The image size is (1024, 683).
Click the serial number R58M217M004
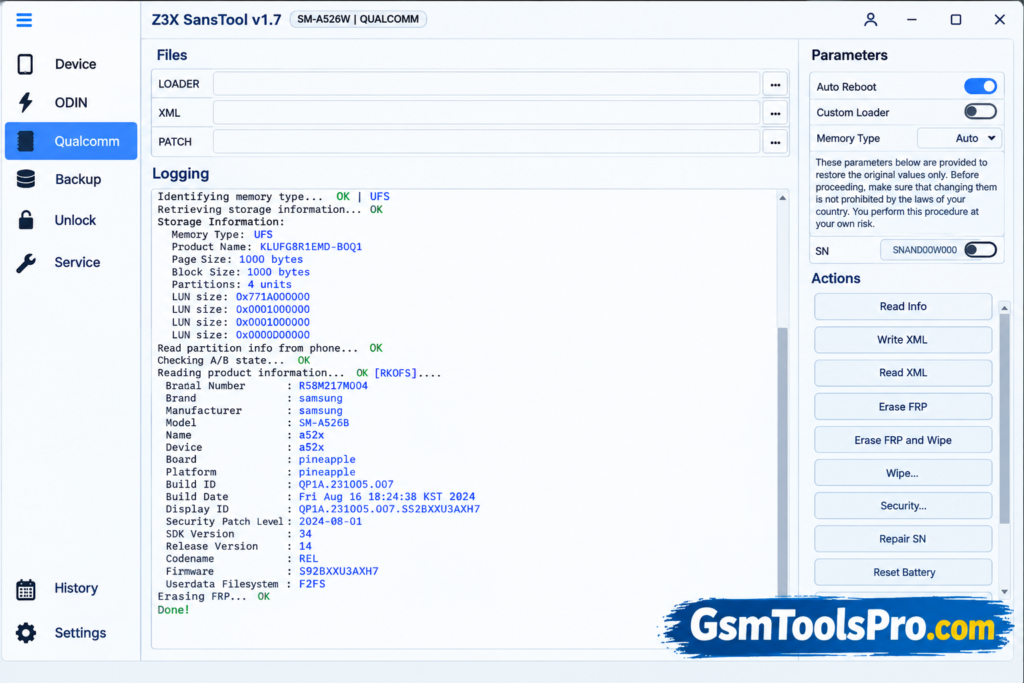[x=333, y=386]
